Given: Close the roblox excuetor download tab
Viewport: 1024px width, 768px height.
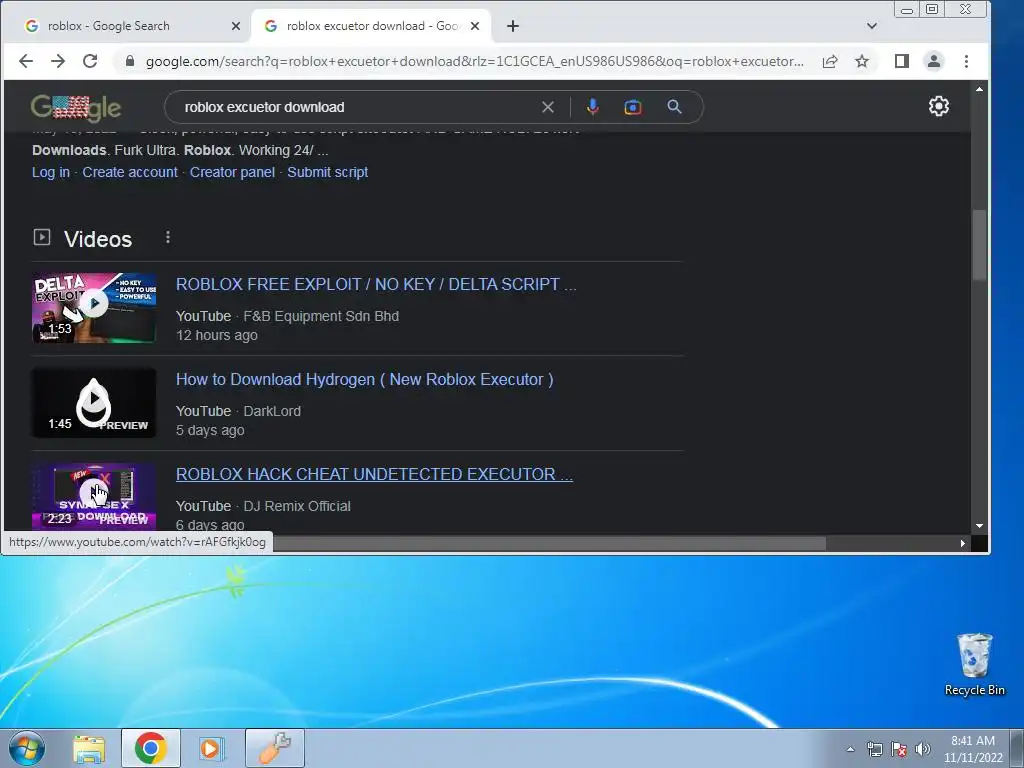Looking at the screenshot, I should (475, 26).
